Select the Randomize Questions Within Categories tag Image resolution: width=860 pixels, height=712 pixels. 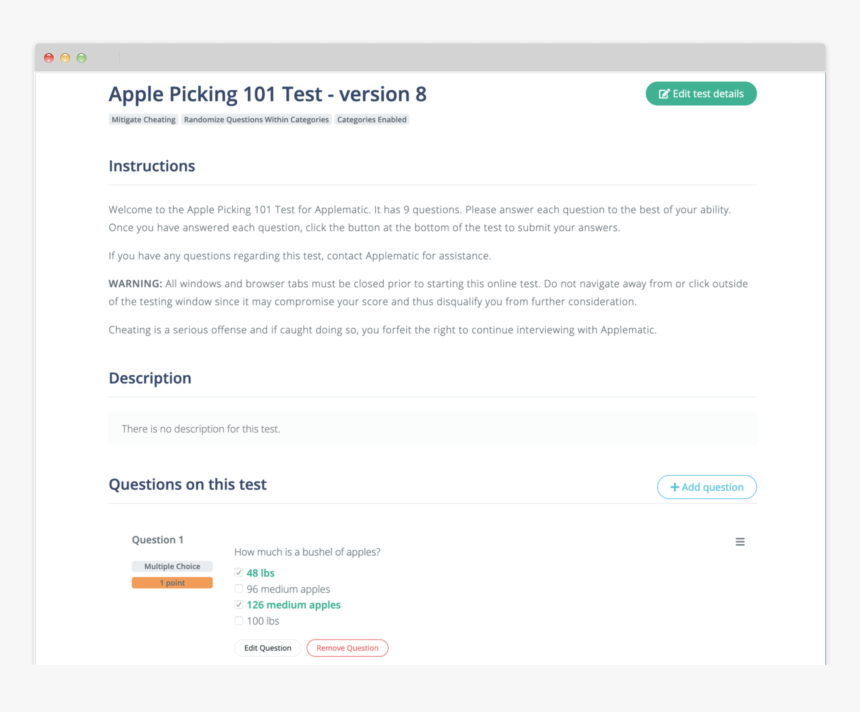pyautogui.click(x=256, y=120)
